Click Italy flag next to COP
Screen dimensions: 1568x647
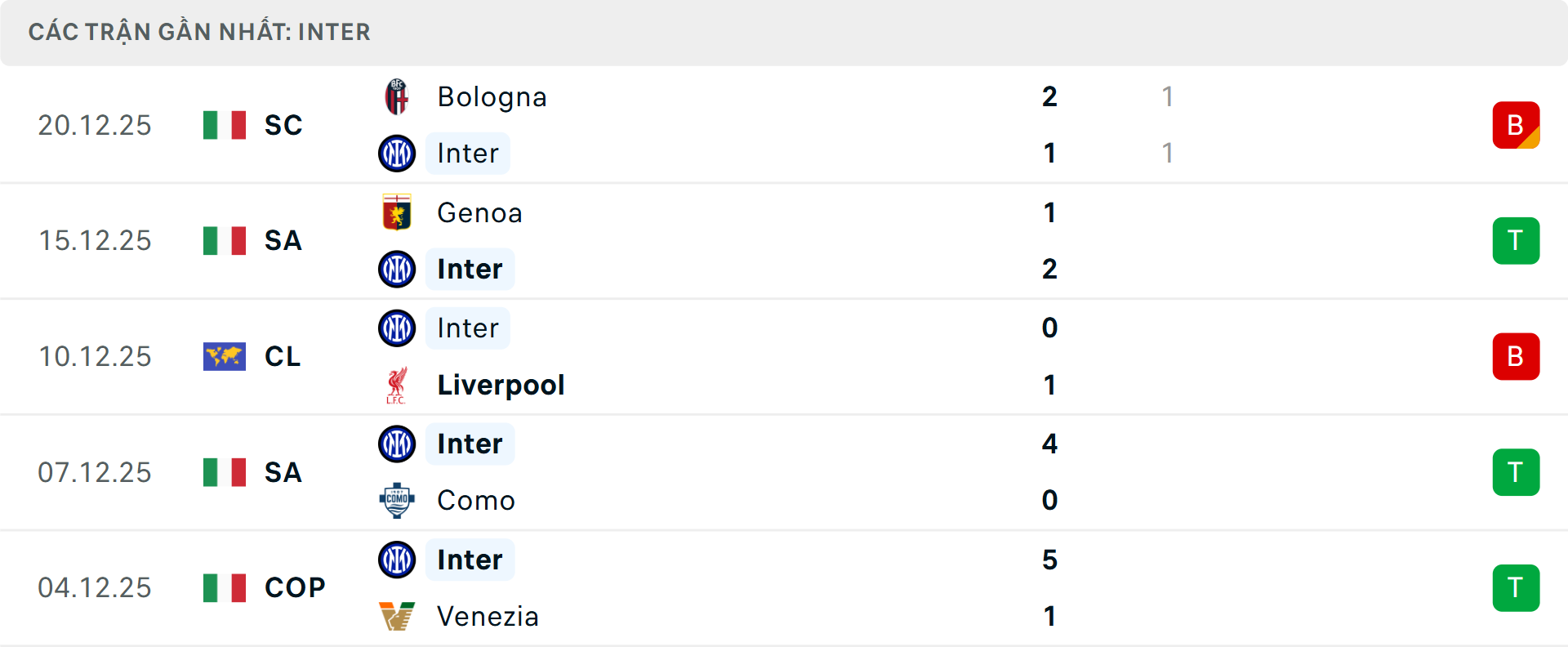[x=225, y=587]
